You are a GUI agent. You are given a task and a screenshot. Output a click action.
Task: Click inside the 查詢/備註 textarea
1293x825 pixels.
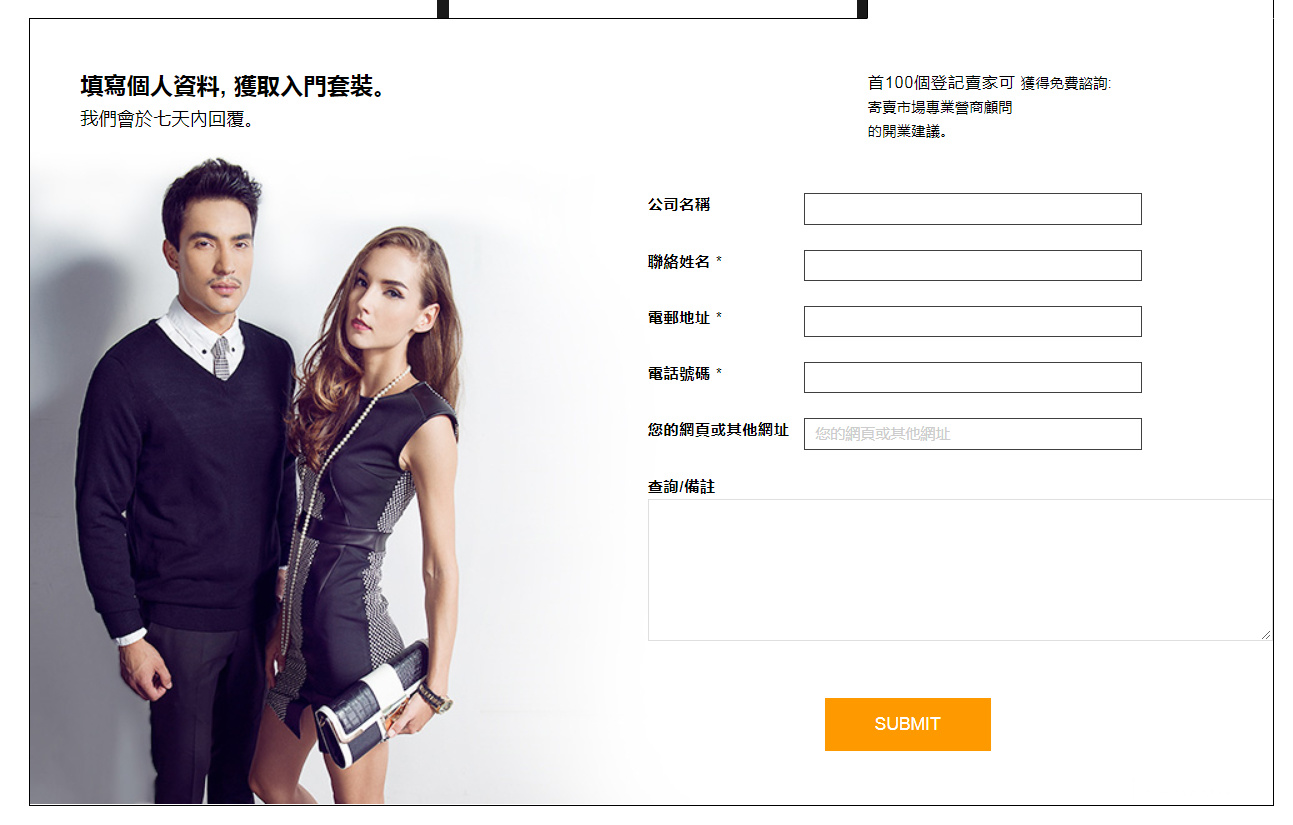tap(960, 570)
